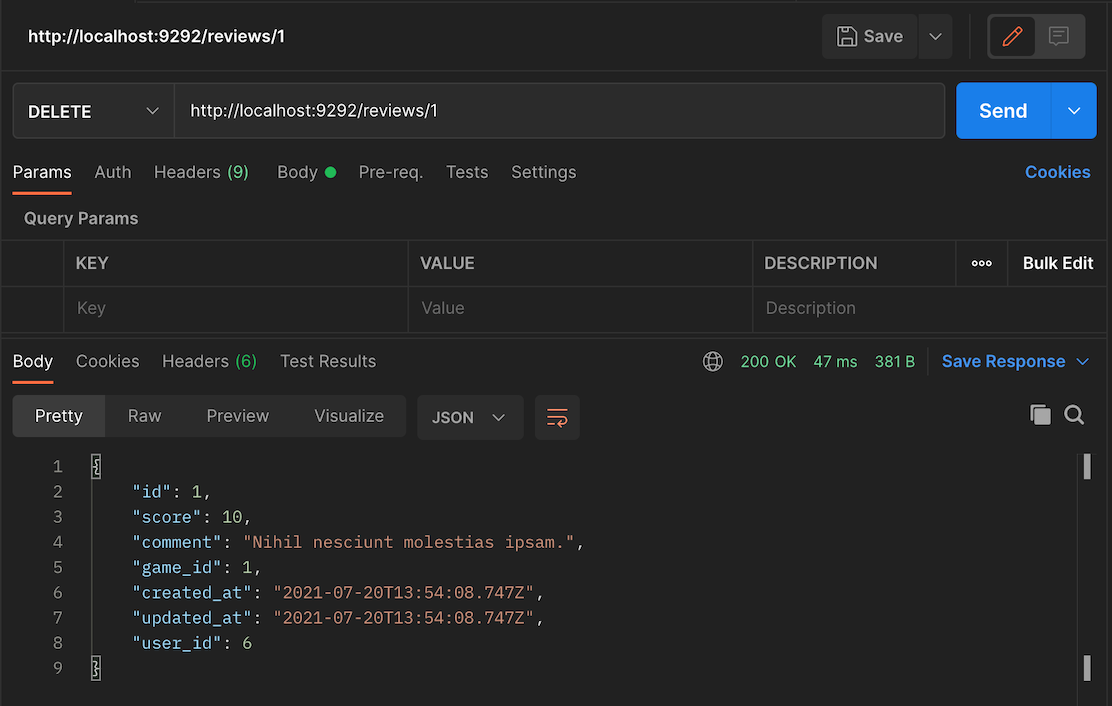Switch to Raw view

point(145,416)
